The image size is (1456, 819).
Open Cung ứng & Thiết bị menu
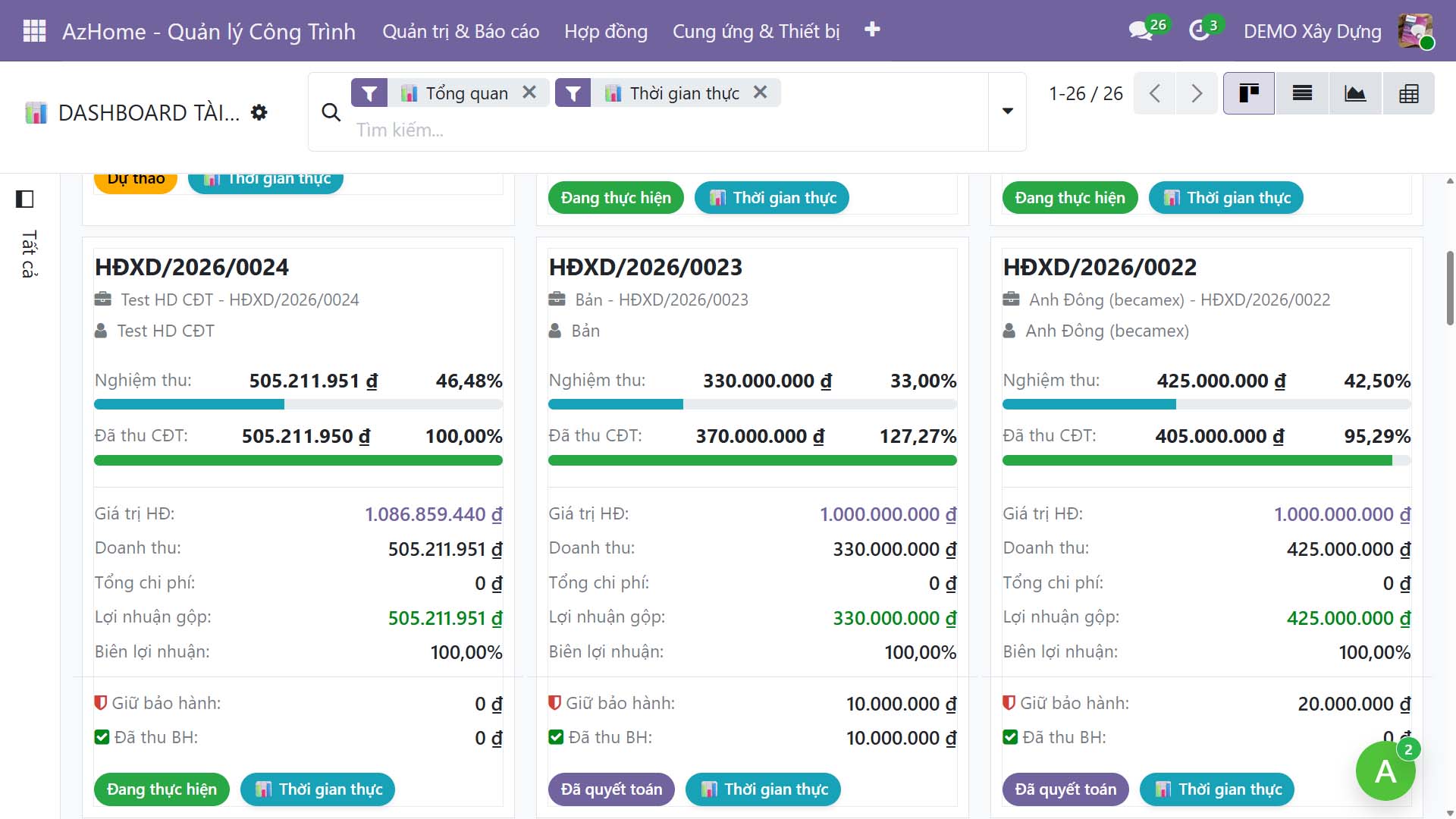coord(756,31)
